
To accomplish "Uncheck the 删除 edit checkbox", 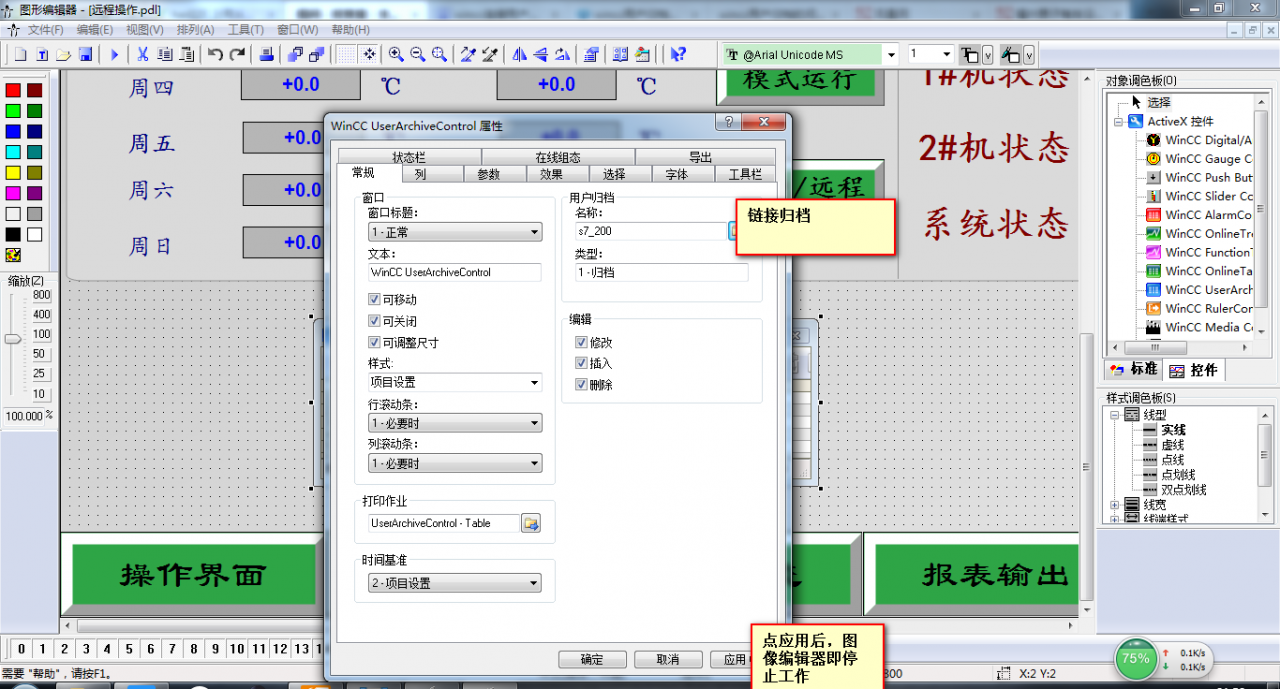I will pos(581,384).
